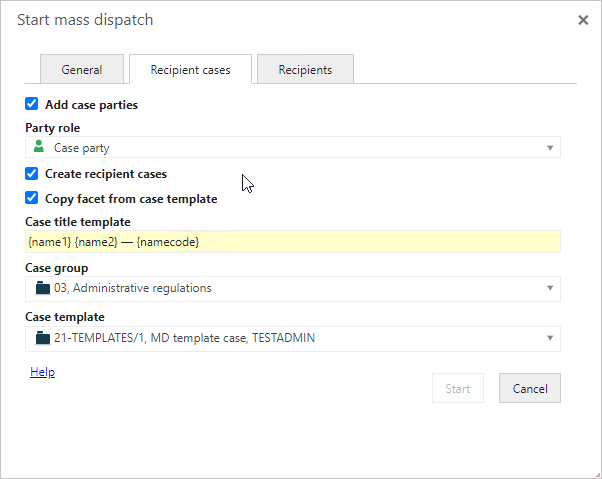Click the folder icon in Case group field
This screenshot has height=479, width=602.
43,288
